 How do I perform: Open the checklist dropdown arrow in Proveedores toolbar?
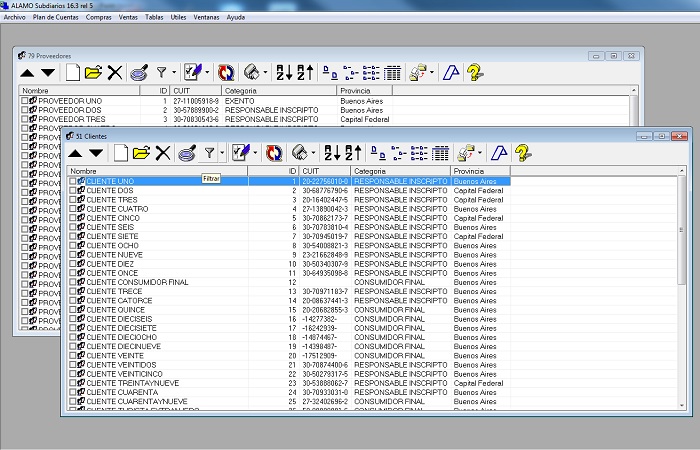pyautogui.click(x=207, y=72)
